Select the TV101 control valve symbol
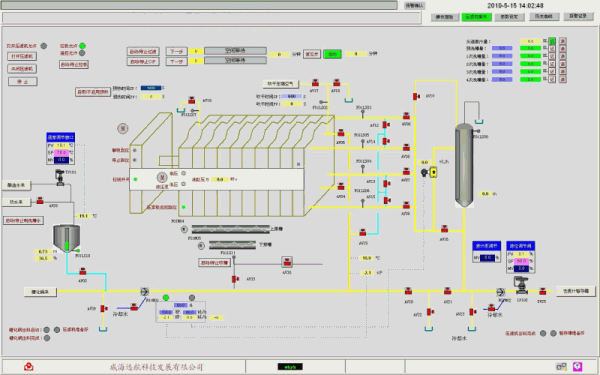The image size is (600, 375). pos(60,179)
